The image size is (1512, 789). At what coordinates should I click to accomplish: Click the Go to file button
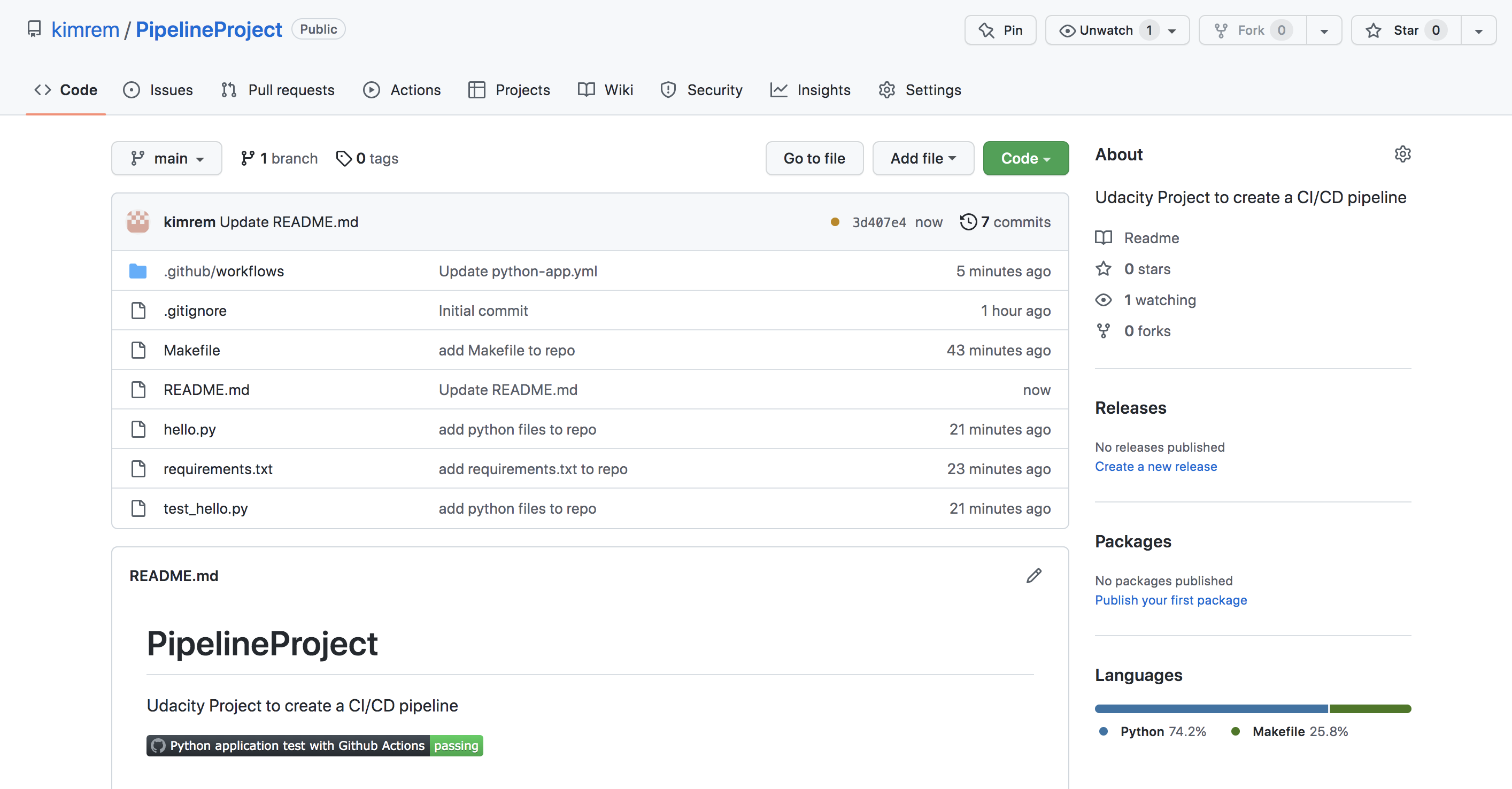(814, 159)
